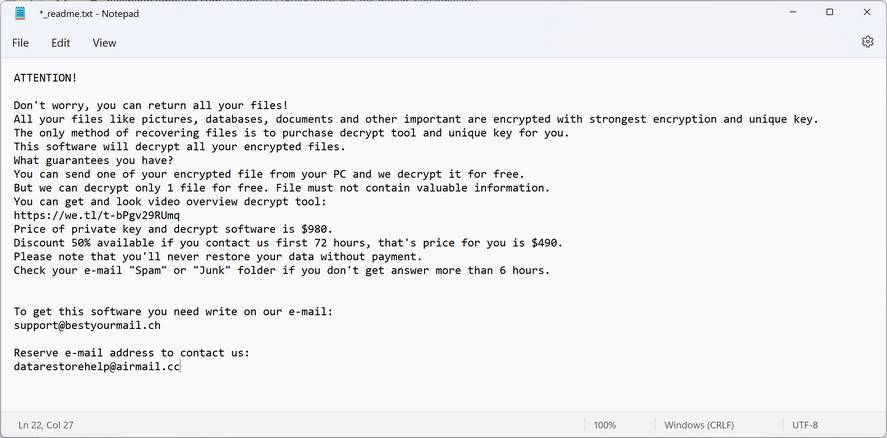The width and height of the screenshot is (887, 438).
Task: Place cursor on the we.tl URL line
Action: click(x=97, y=215)
